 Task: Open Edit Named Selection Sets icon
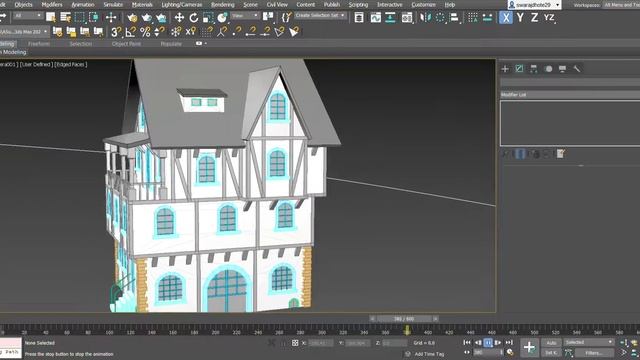click(x=287, y=17)
